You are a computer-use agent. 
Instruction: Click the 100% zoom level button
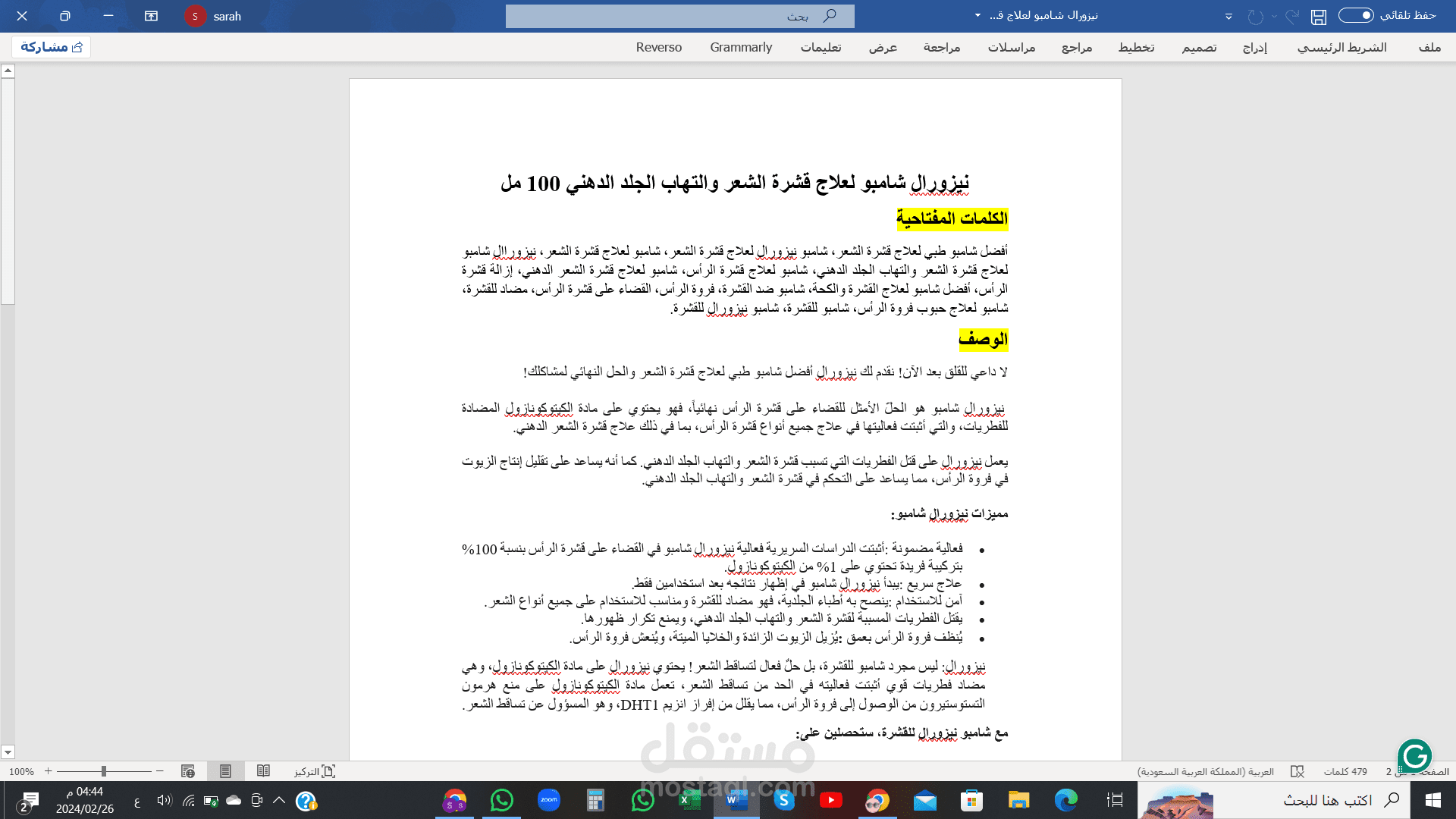21,771
